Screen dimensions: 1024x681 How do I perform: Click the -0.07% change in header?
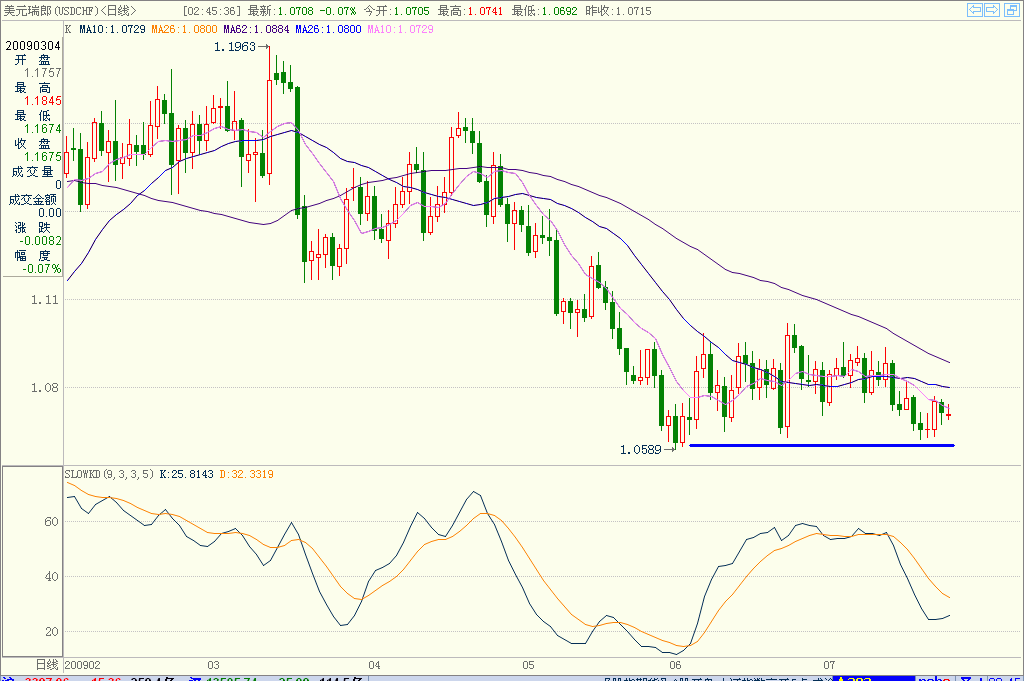point(338,11)
